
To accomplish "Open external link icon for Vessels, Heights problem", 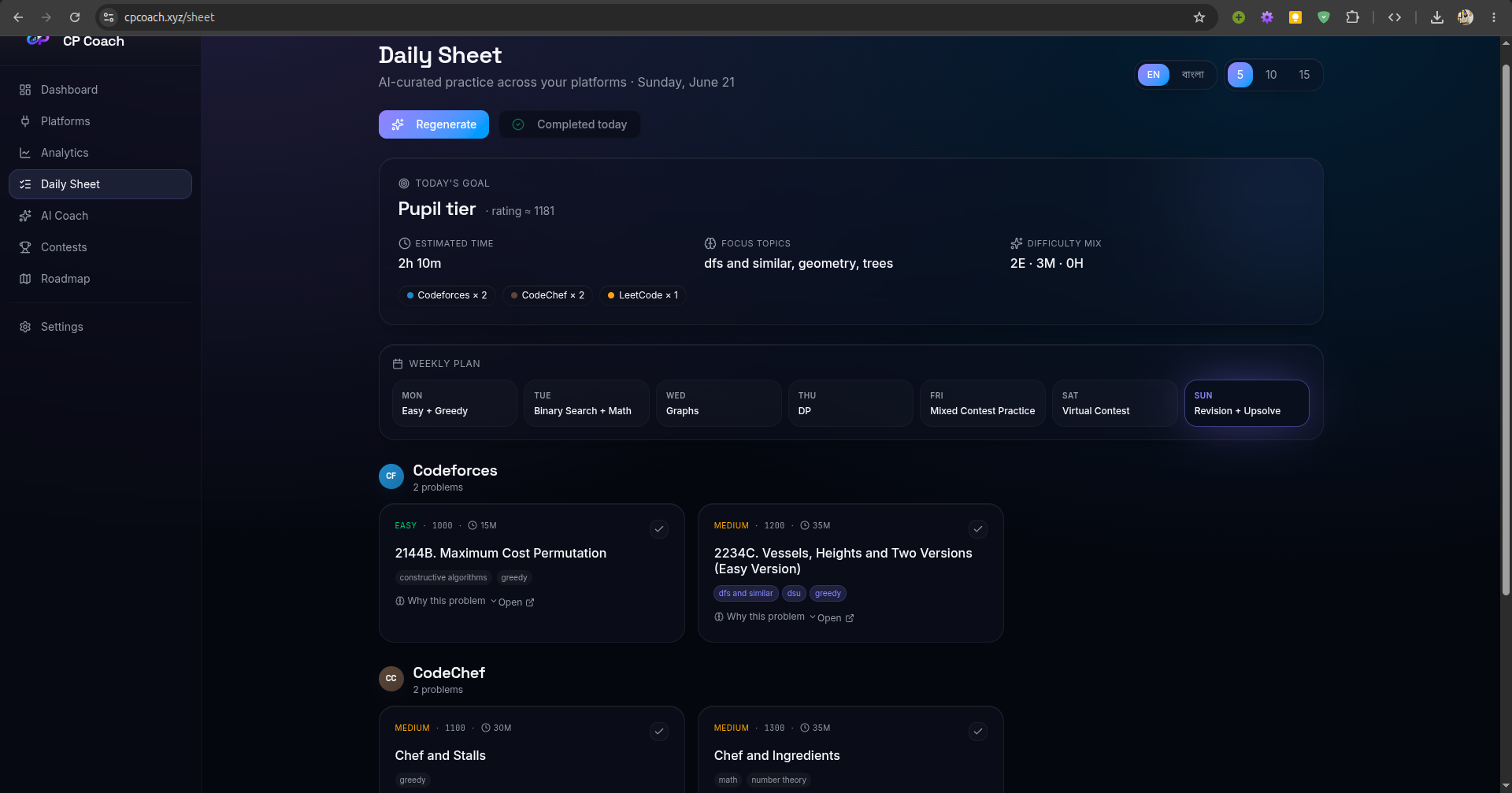I will (850, 618).
